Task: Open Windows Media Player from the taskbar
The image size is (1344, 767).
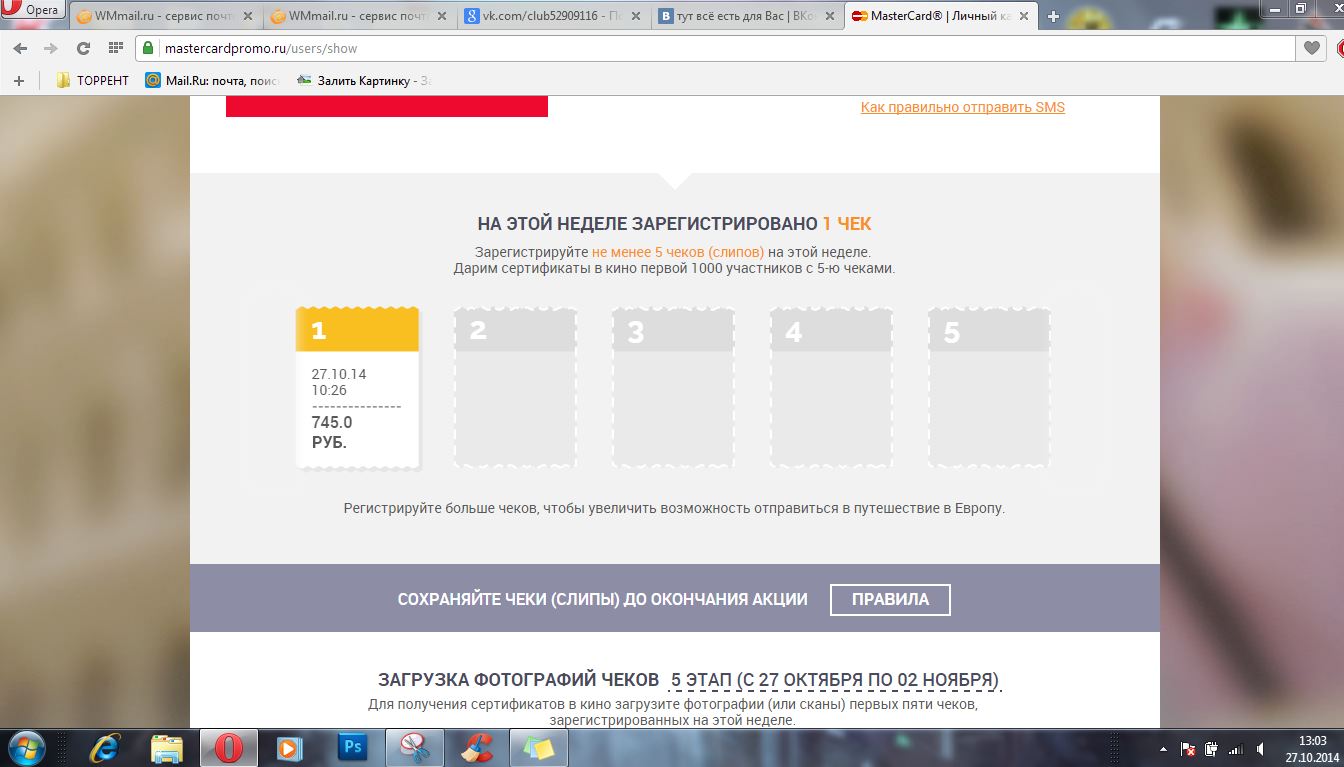Action: coord(290,748)
